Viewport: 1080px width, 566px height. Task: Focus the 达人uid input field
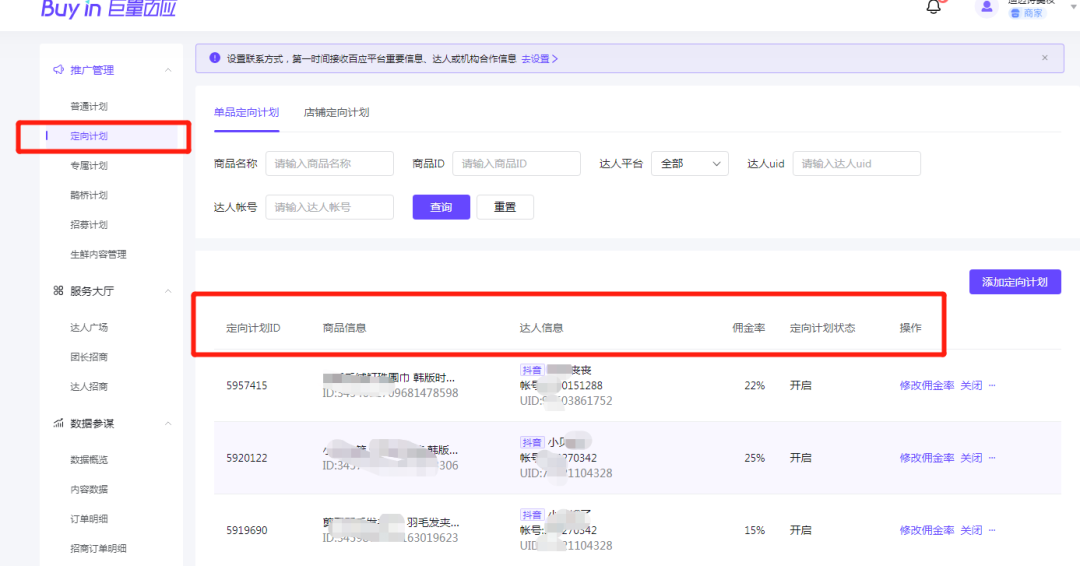pyautogui.click(x=856, y=164)
